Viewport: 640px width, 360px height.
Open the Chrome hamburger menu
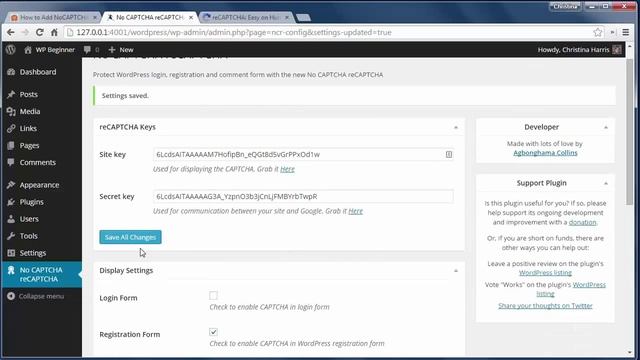[626, 32]
